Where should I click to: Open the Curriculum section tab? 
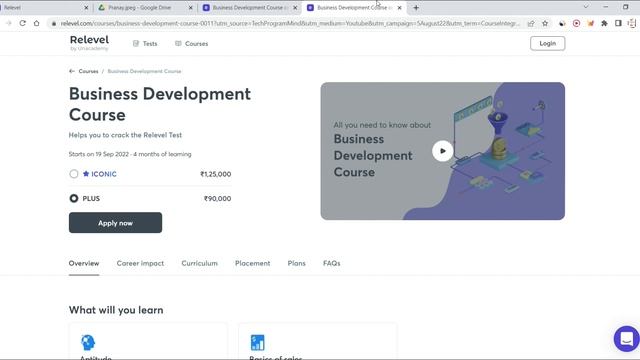tap(199, 263)
